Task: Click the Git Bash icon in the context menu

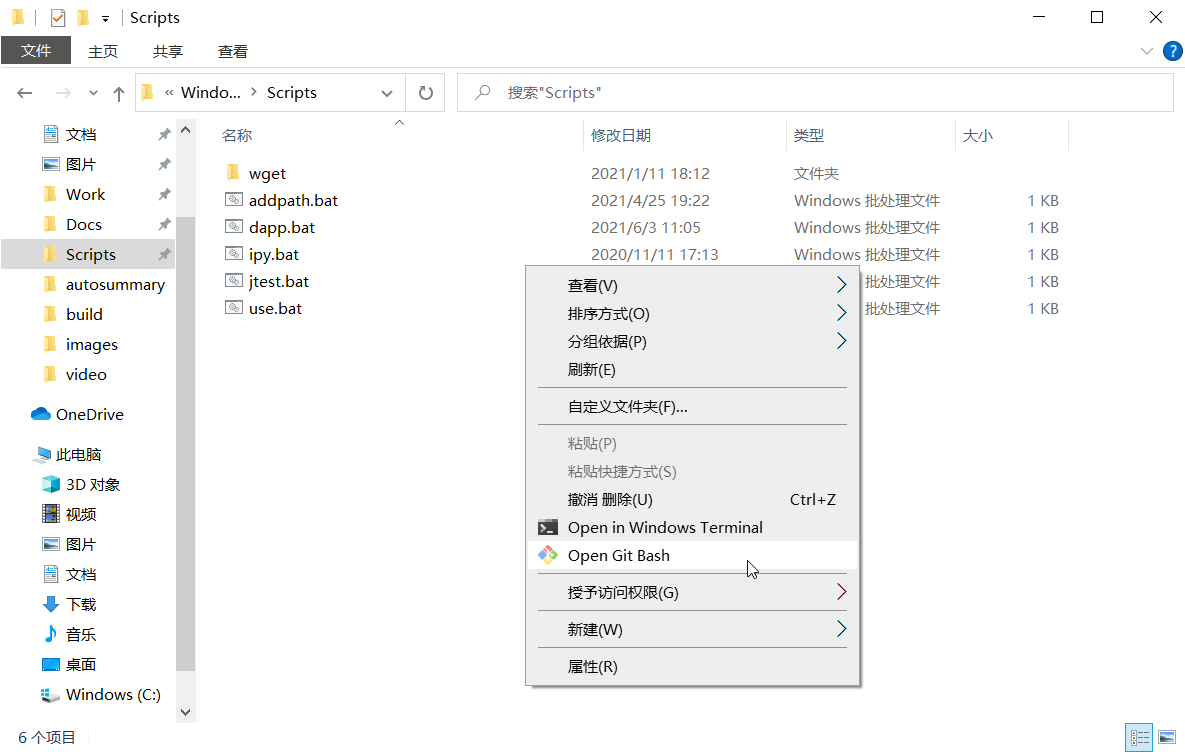Action: (547, 555)
